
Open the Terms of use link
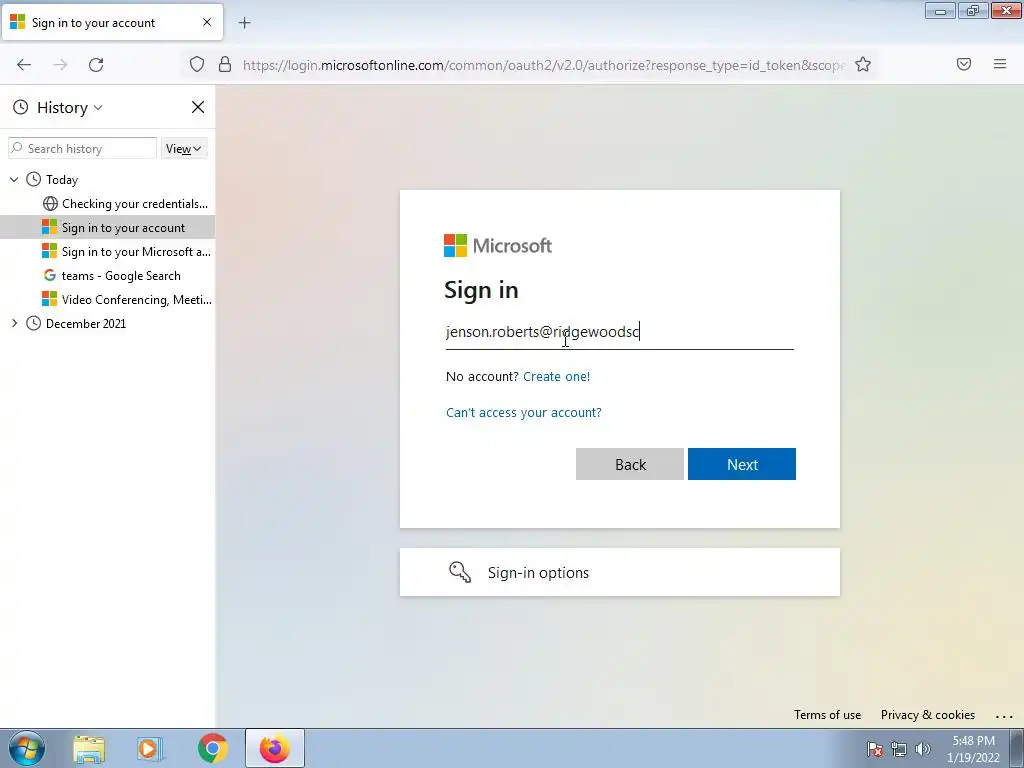pos(827,714)
